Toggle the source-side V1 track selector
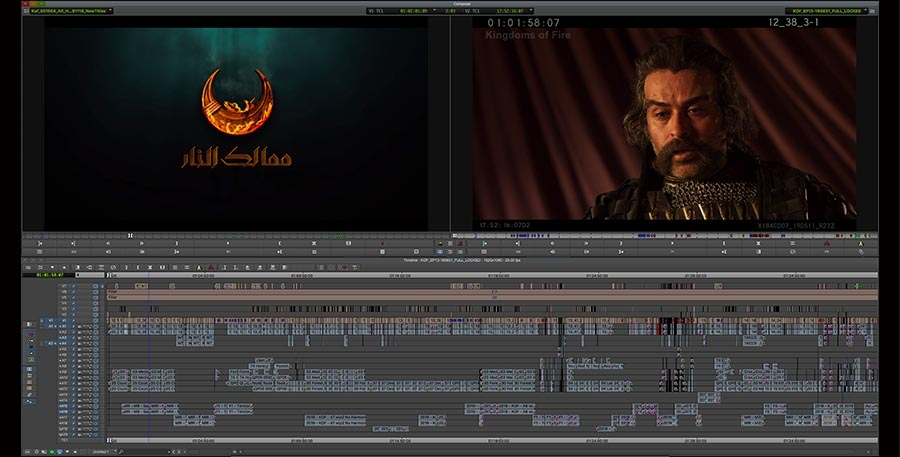This screenshot has height=457, width=900. pos(51,320)
